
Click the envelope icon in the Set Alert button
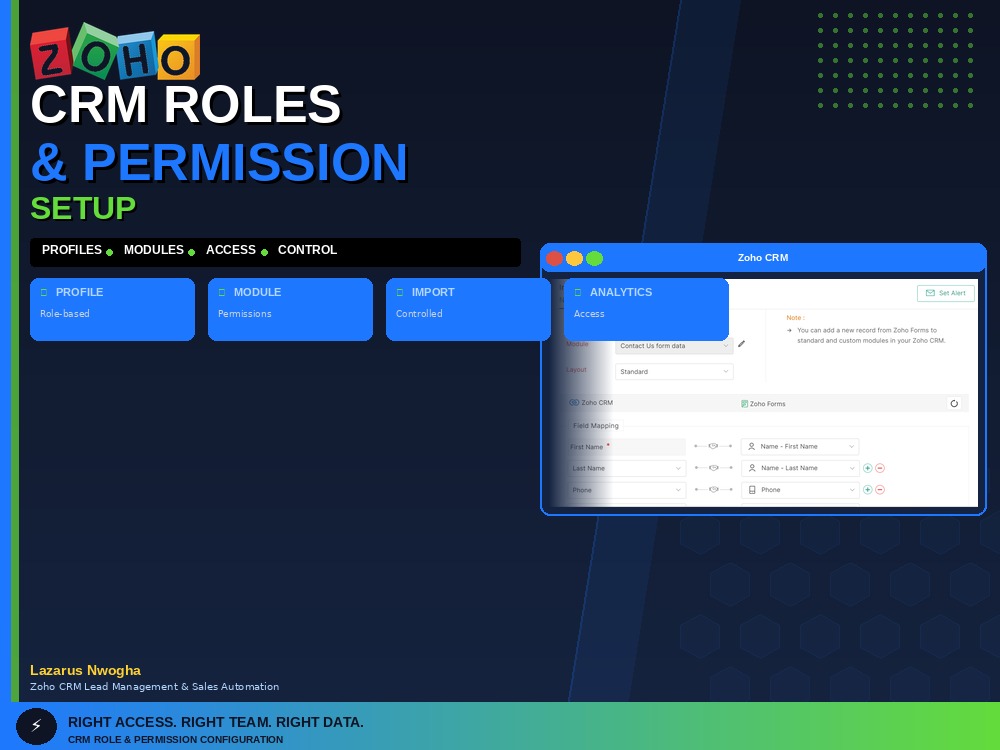click(930, 293)
